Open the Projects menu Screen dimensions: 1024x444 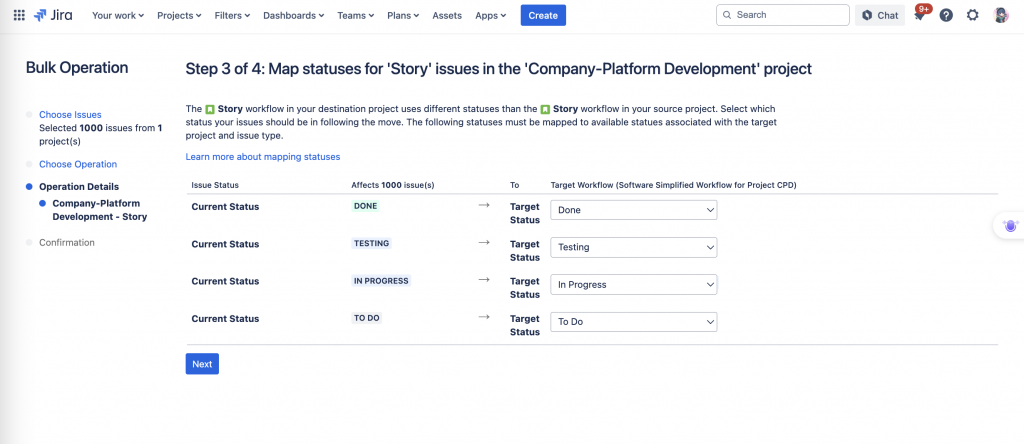(180, 15)
